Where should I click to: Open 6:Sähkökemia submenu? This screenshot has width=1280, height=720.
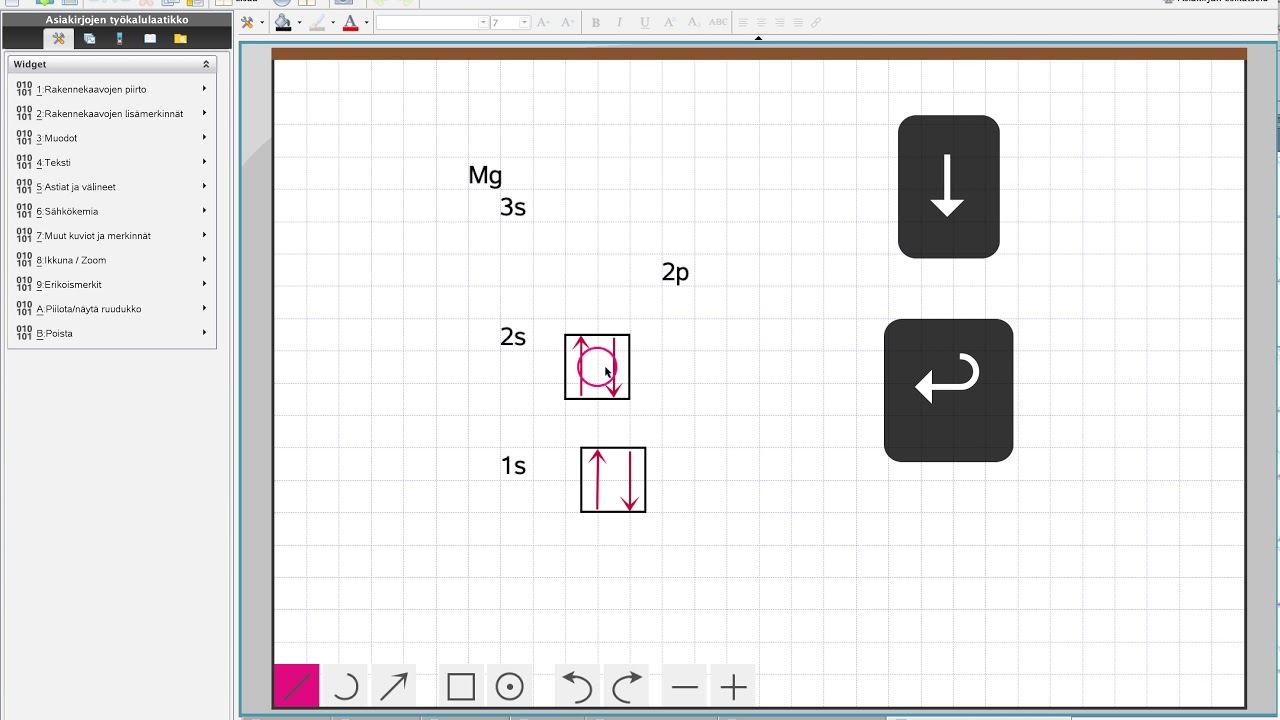pos(112,211)
